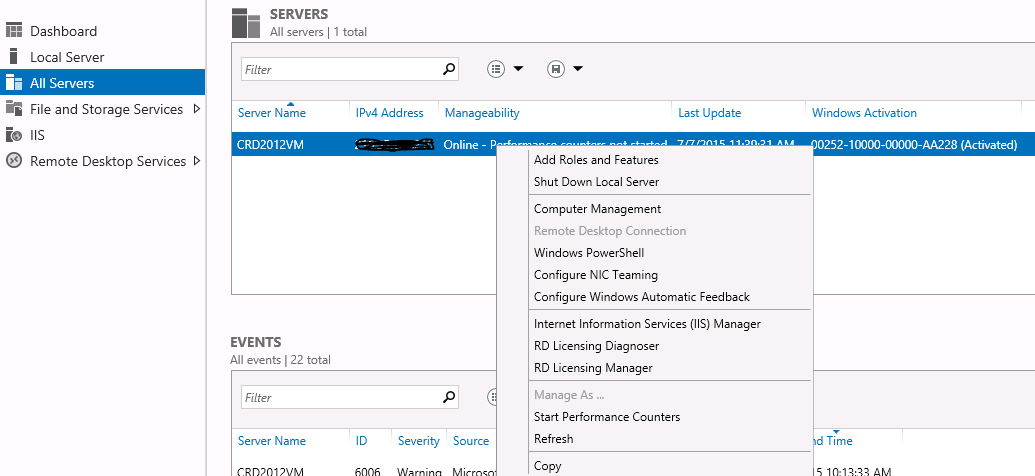This screenshot has width=1035, height=476.
Task: Select the File and Storage Services icon
Action: [x=14, y=108]
